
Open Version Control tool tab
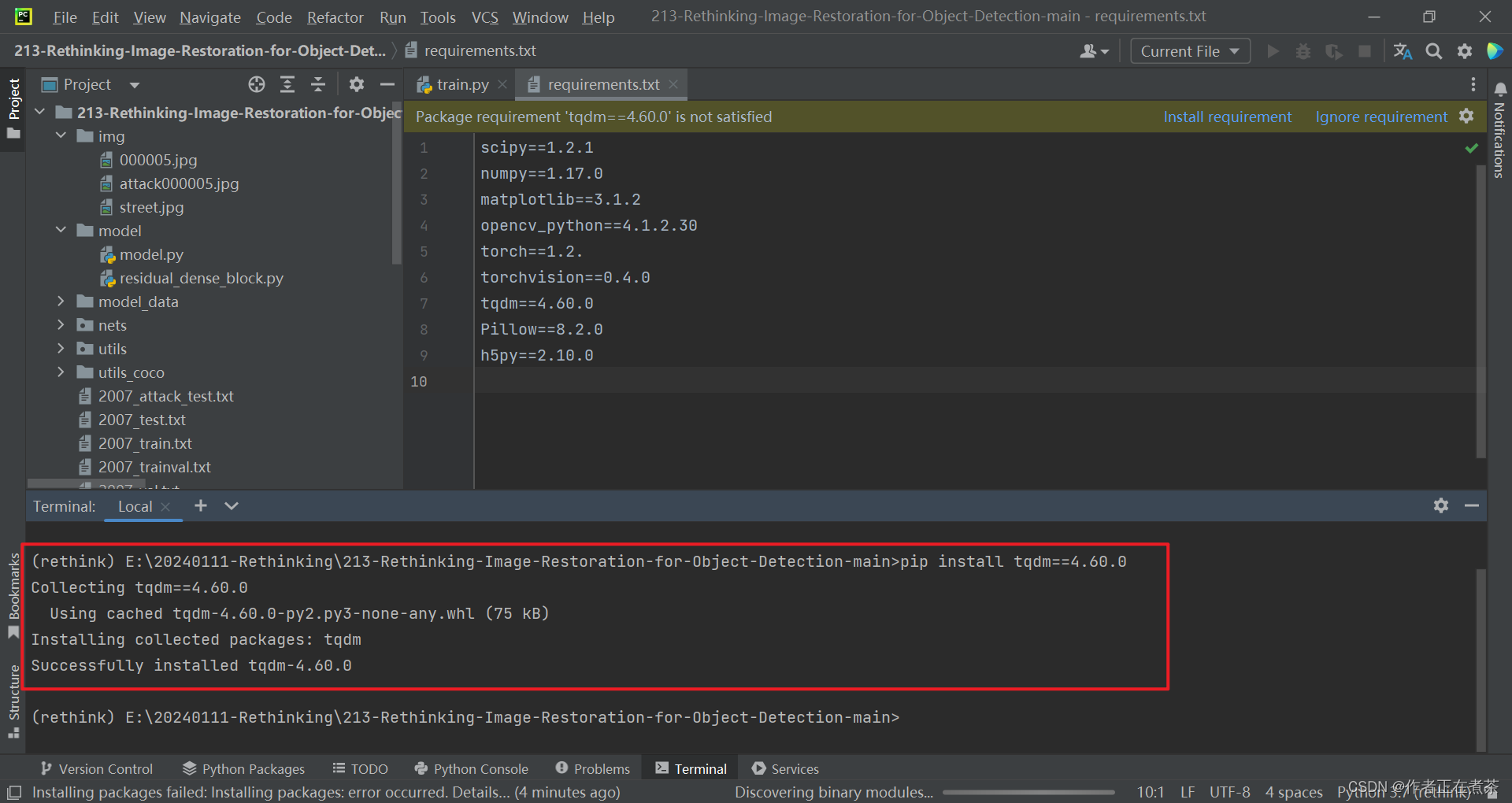click(97, 769)
